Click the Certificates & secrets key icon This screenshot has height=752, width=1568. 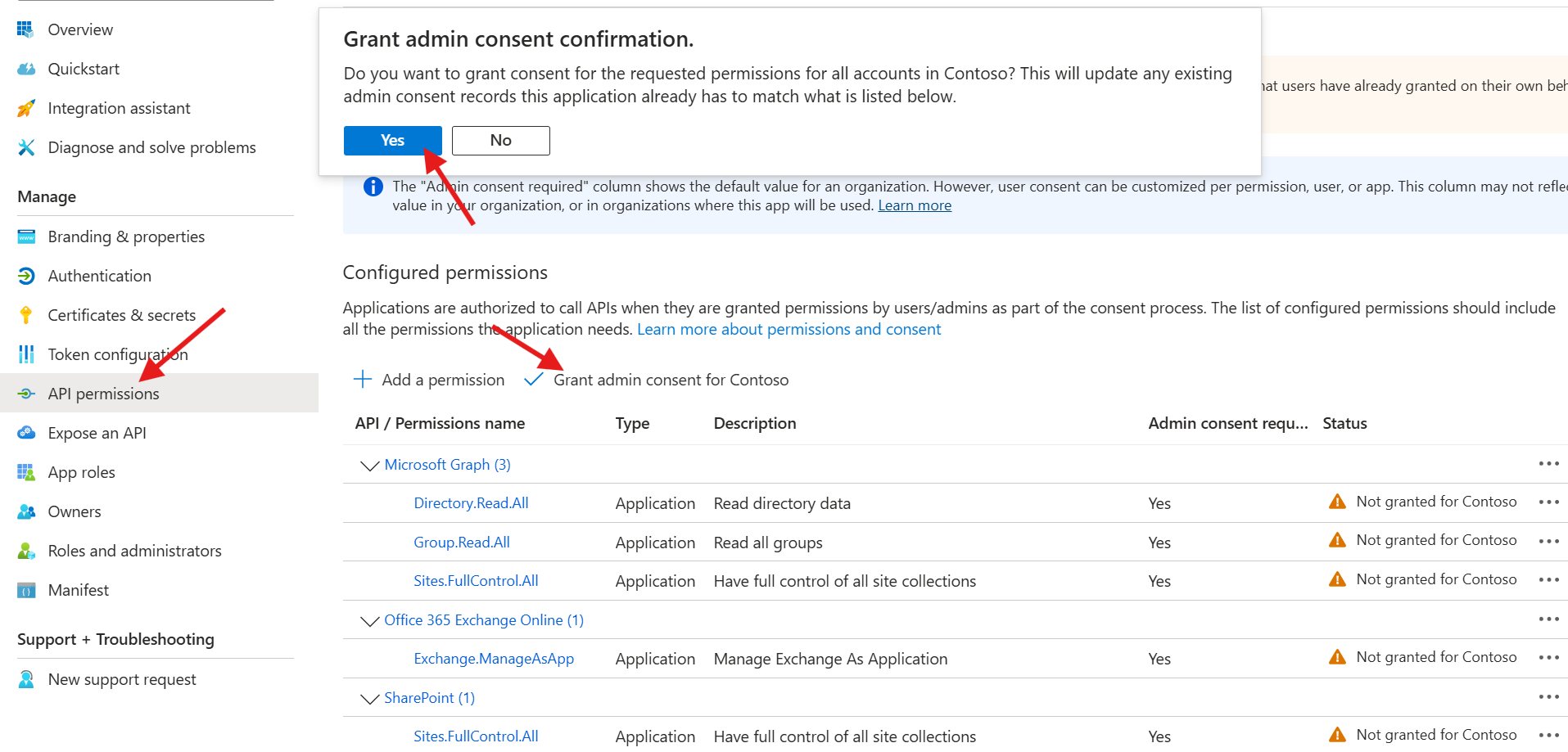(x=26, y=315)
